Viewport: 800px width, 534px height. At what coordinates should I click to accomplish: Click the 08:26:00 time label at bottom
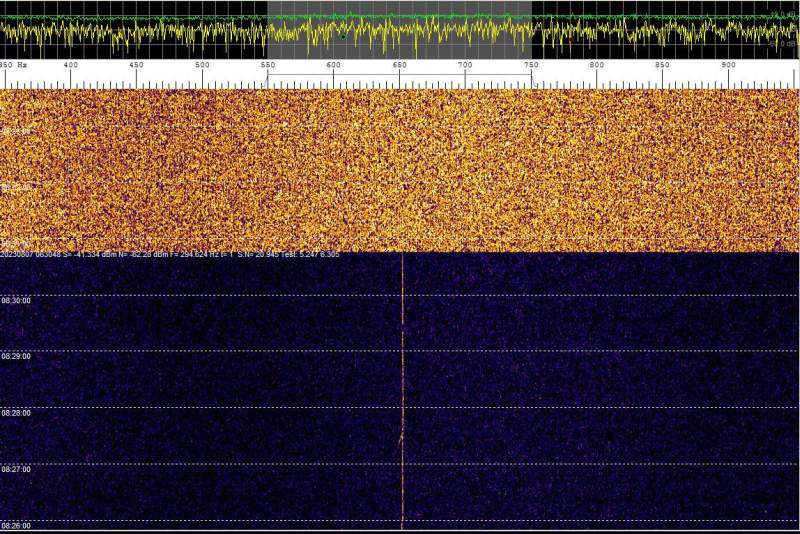(x=17, y=526)
